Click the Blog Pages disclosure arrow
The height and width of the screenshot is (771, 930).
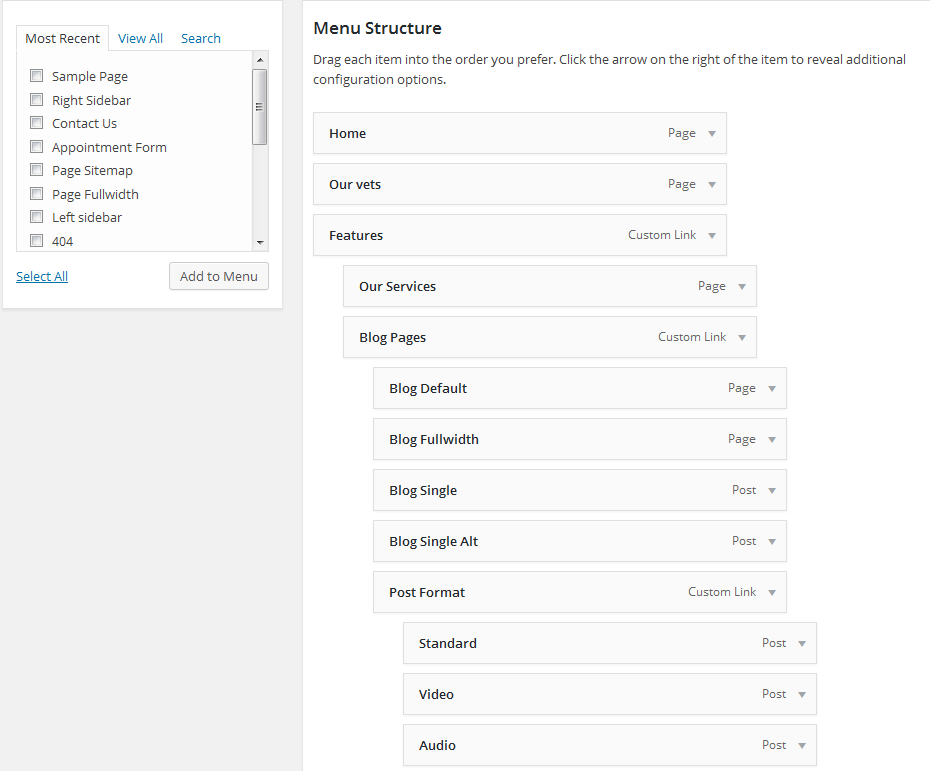[742, 337]
